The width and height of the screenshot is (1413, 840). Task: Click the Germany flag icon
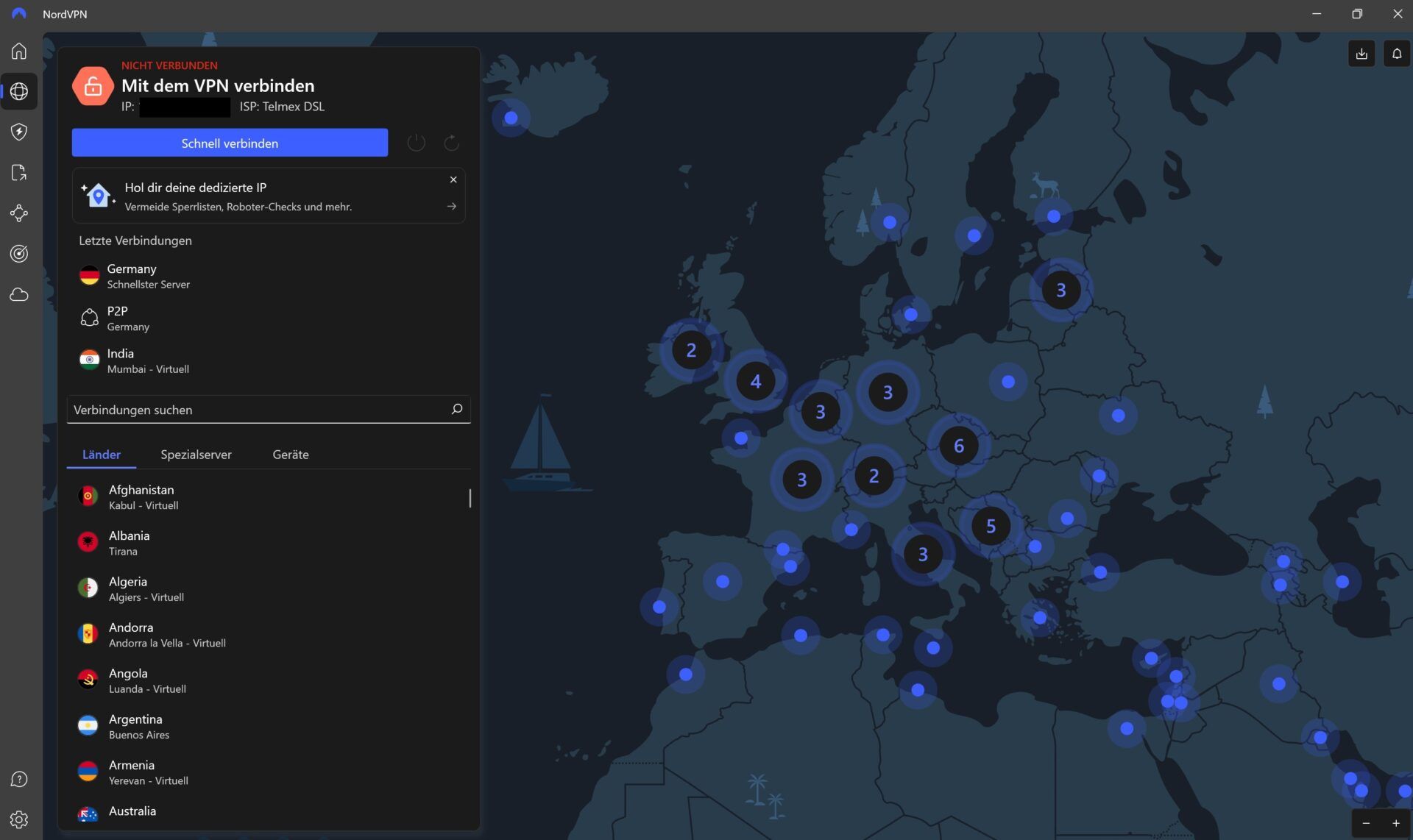point(89,276)
